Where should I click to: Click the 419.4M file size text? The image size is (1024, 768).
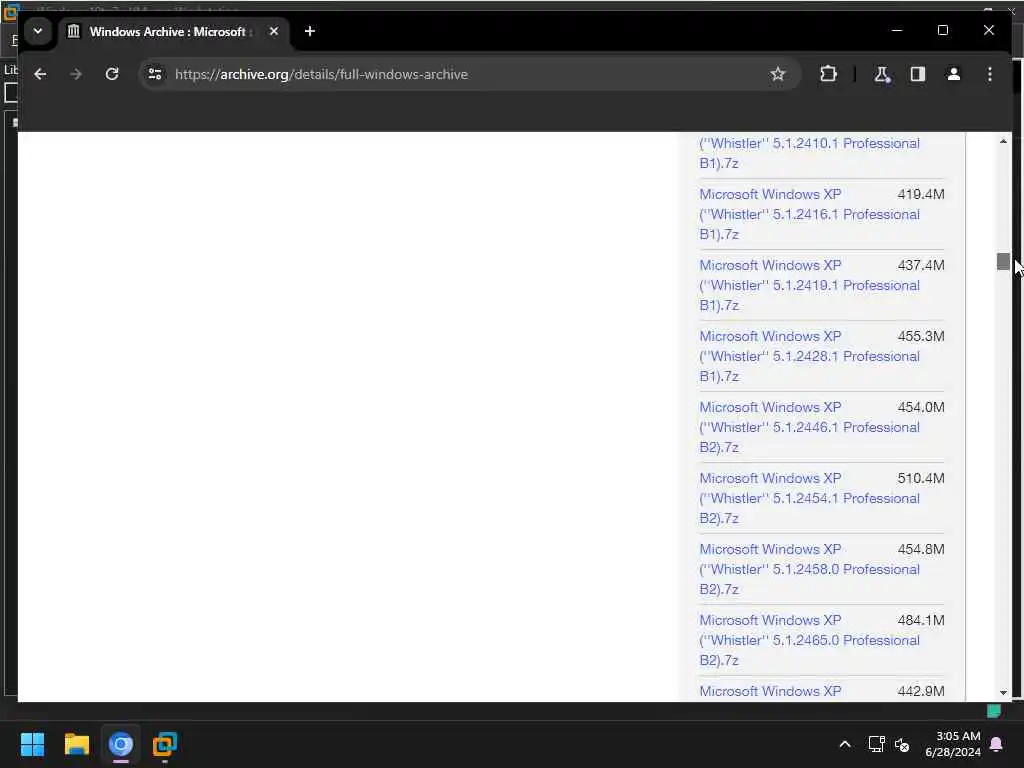(x=921, y=194)
